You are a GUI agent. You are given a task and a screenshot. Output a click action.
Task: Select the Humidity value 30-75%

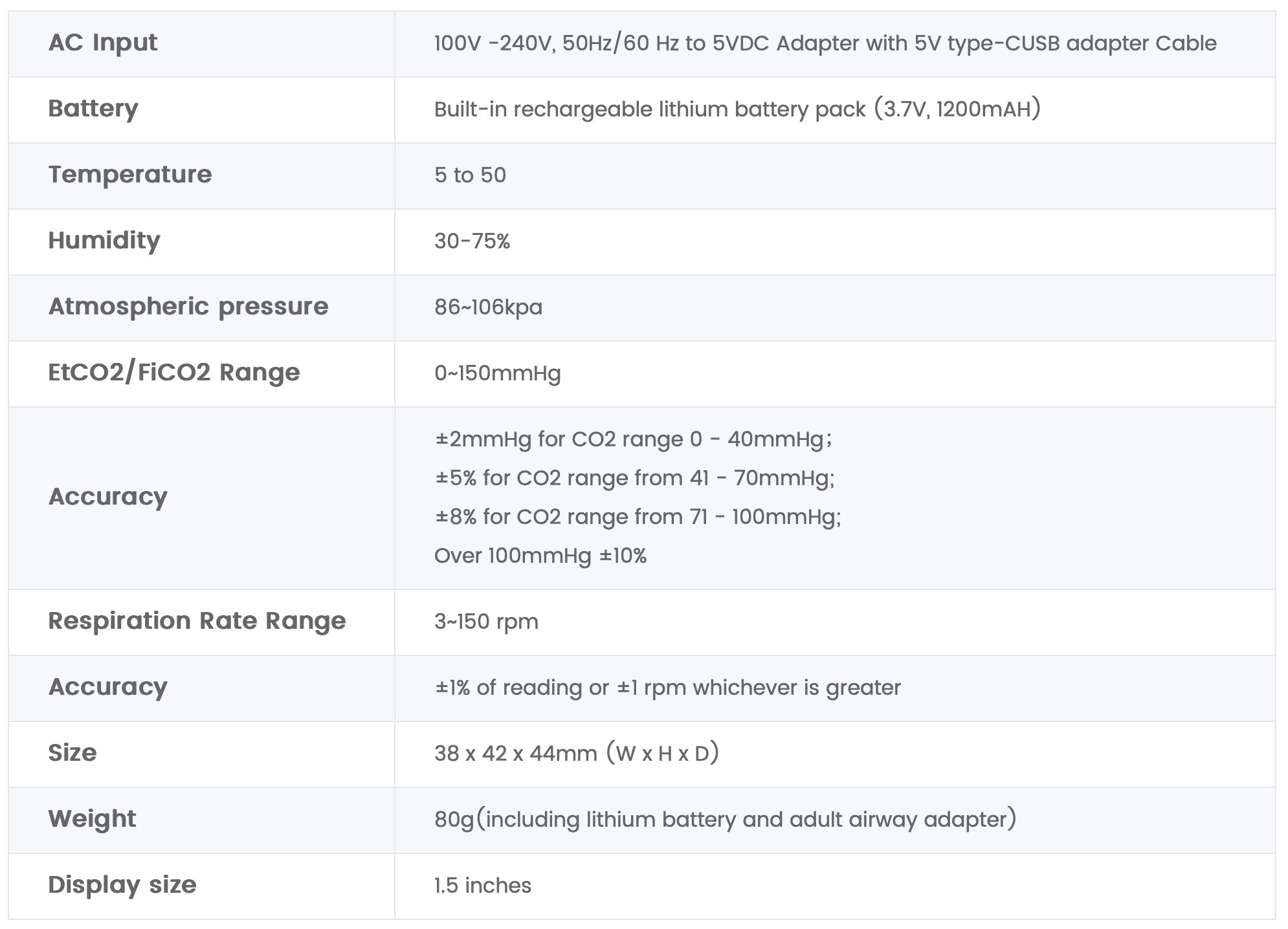472,241
